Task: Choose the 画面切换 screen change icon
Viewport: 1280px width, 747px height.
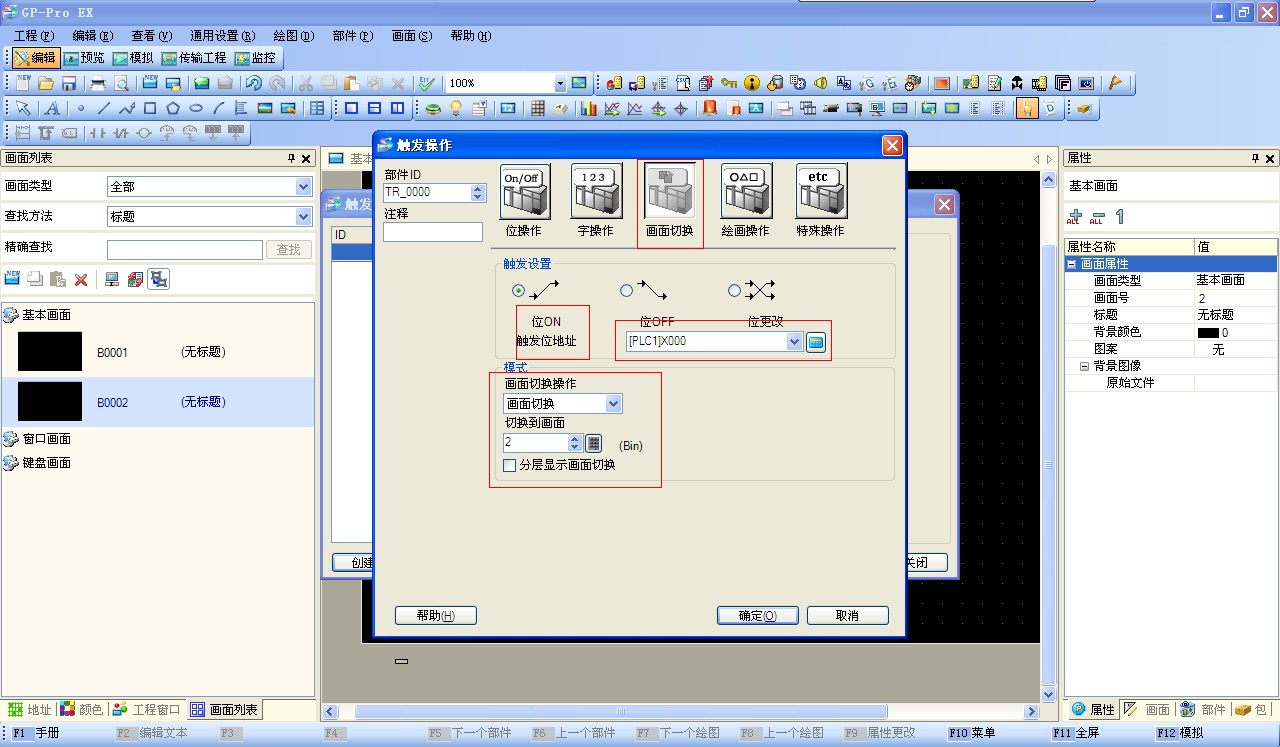Action: (670, 192)
